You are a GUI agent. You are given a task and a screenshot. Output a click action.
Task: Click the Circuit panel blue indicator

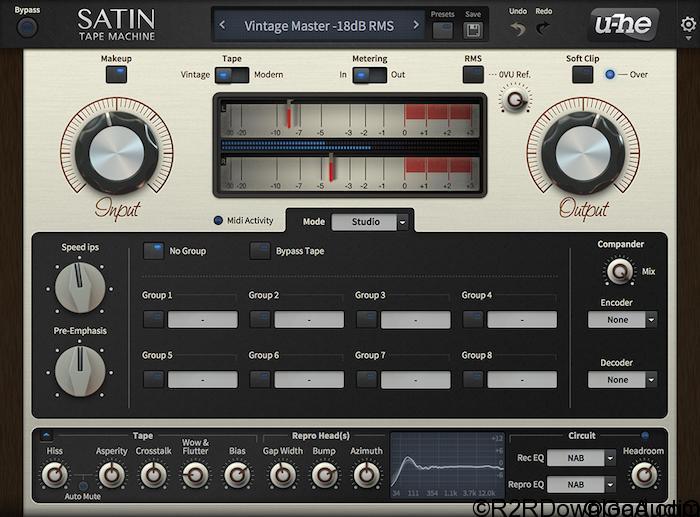pyautogui.click(x=645, y=435)
